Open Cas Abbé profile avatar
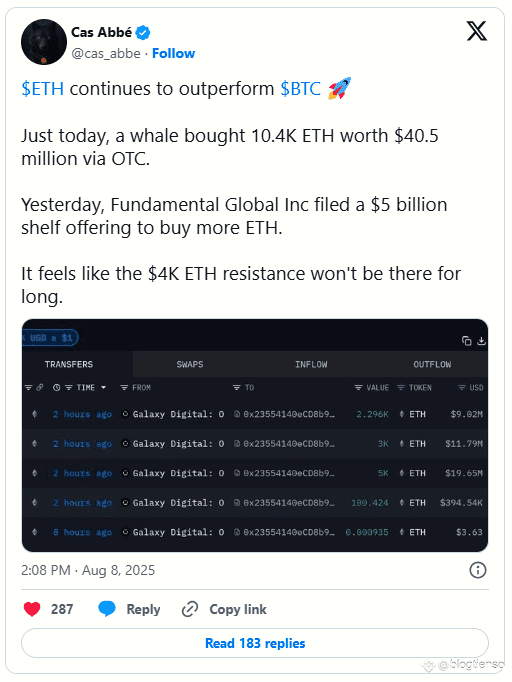512x682 pixels. point(44,42)
